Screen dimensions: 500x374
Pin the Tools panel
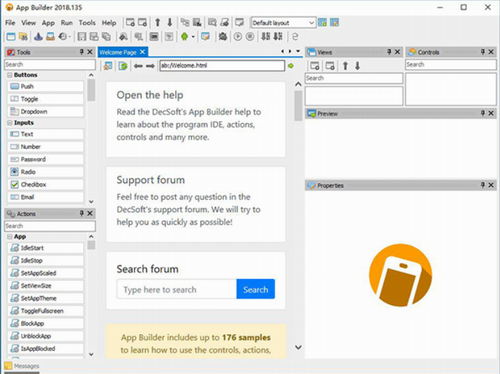82,52
